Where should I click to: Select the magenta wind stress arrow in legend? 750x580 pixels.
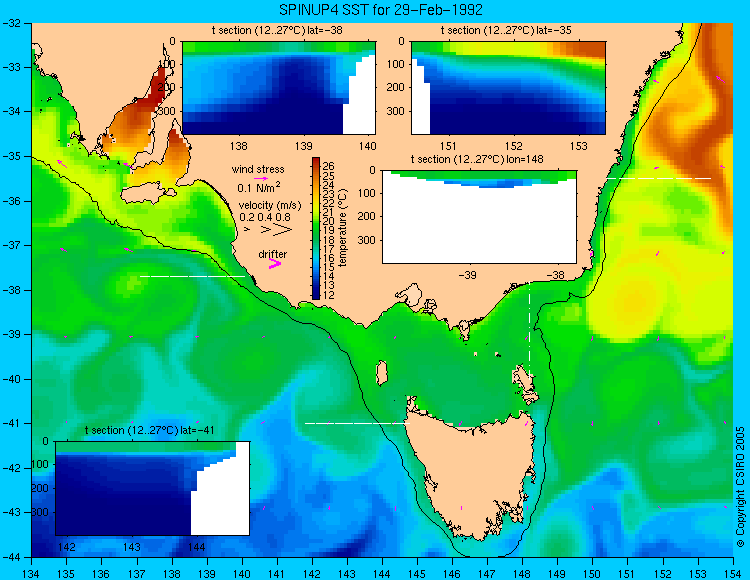261,178
